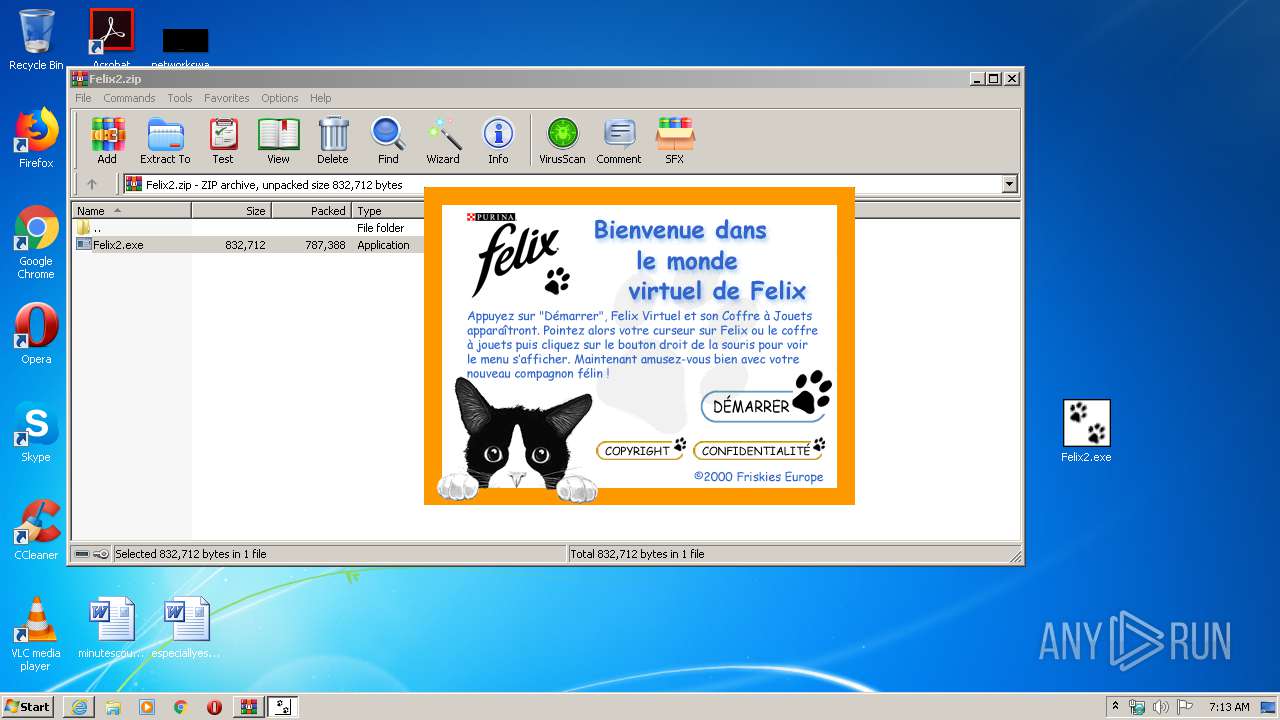Open the File menu
Image resolution: width=1280 pixels, height=720 pixels.
(x=83, y=98)
